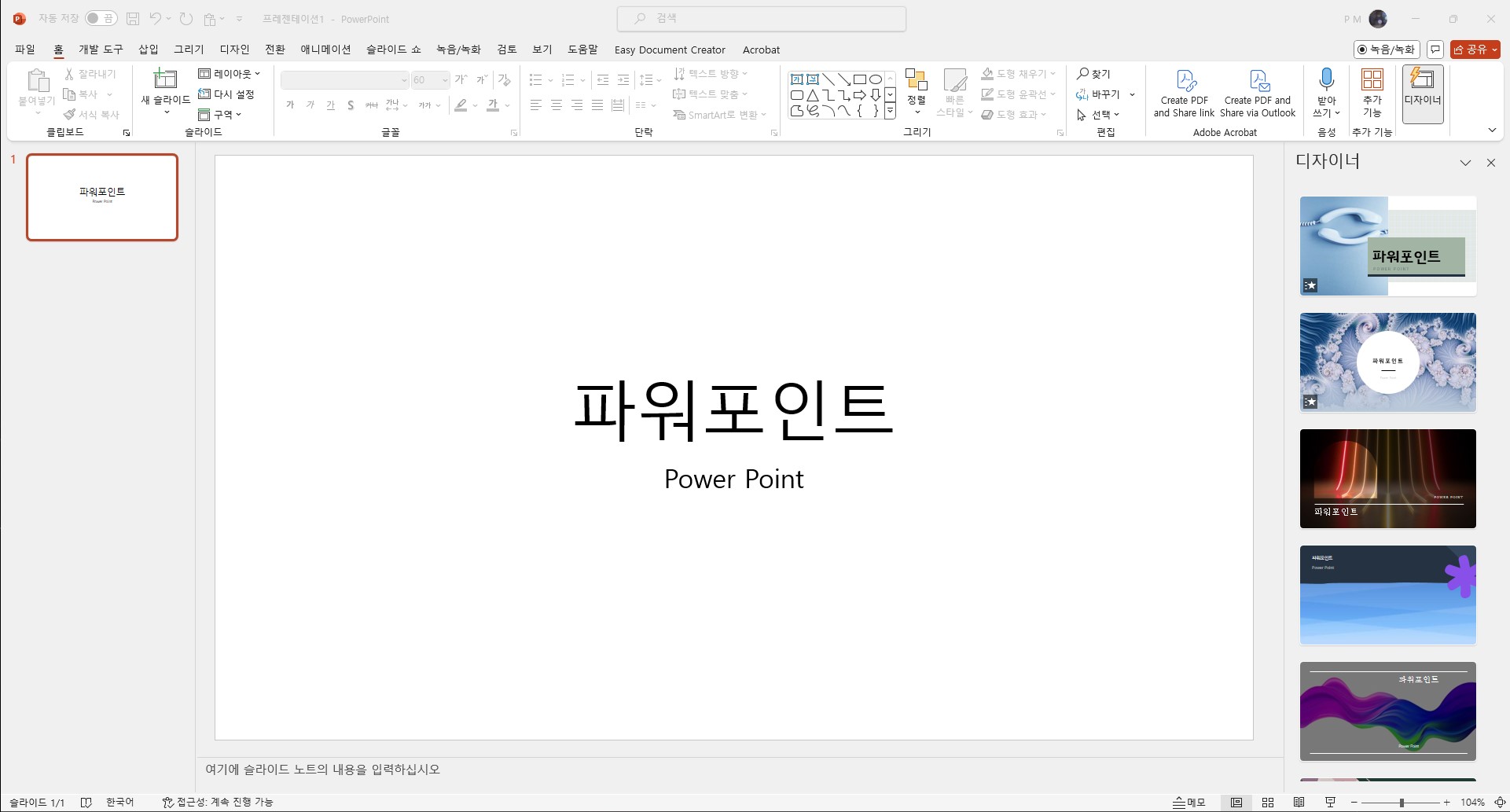Click Create PDF and Share via Outlook
The height and width of the screenshot is (812, 1510).
coord(1258,93)
